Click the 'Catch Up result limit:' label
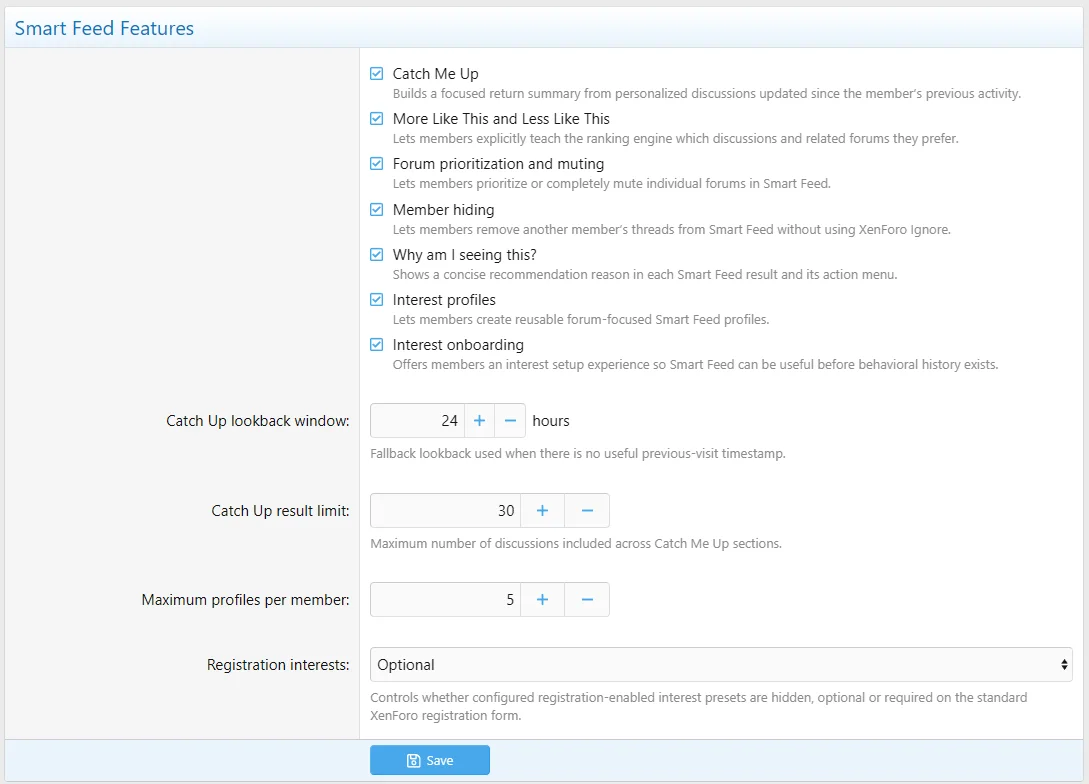 [x=281, y=511]
